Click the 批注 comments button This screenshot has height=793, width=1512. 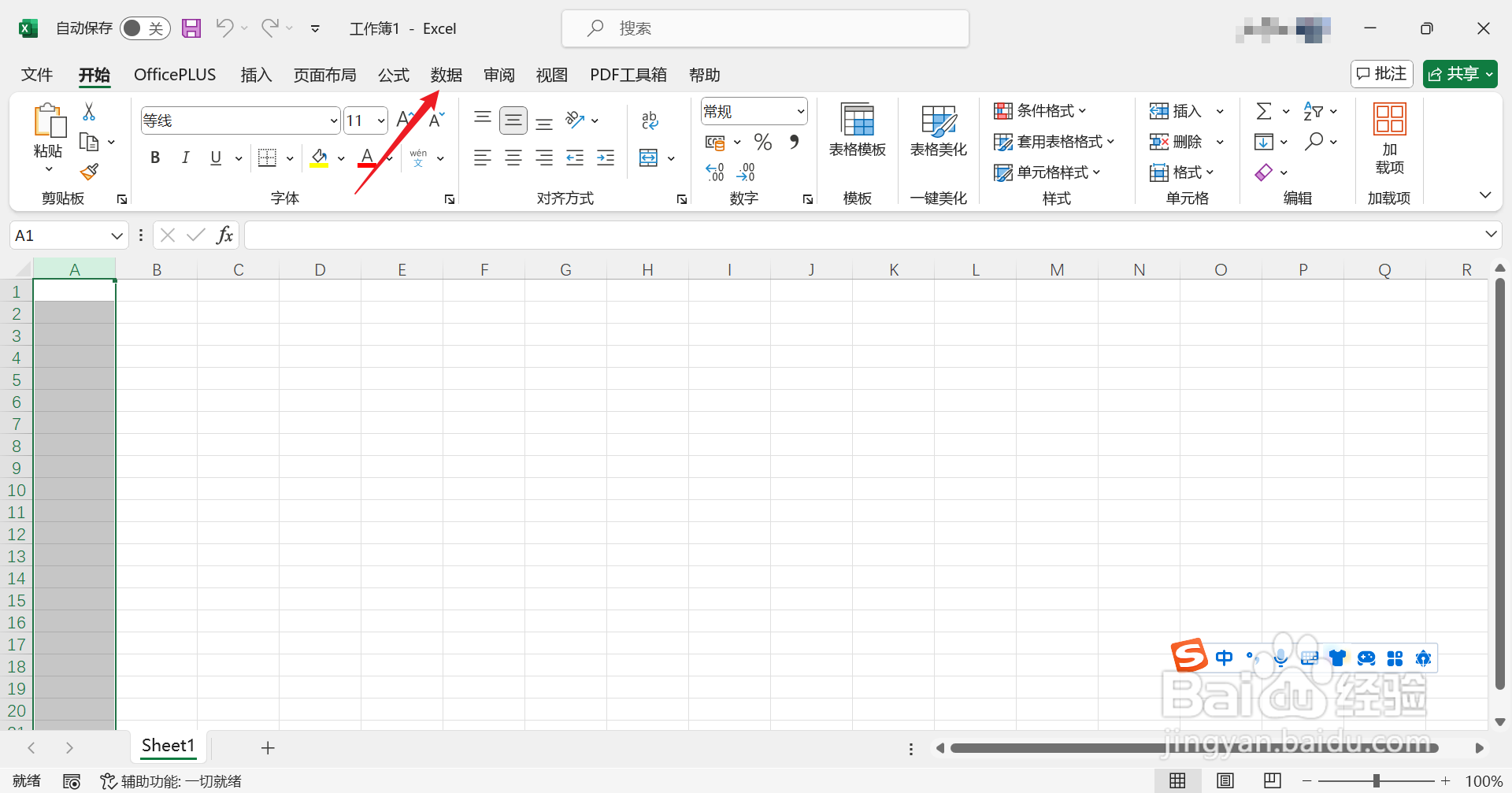pyautogui.click(x=1382, y=74)
